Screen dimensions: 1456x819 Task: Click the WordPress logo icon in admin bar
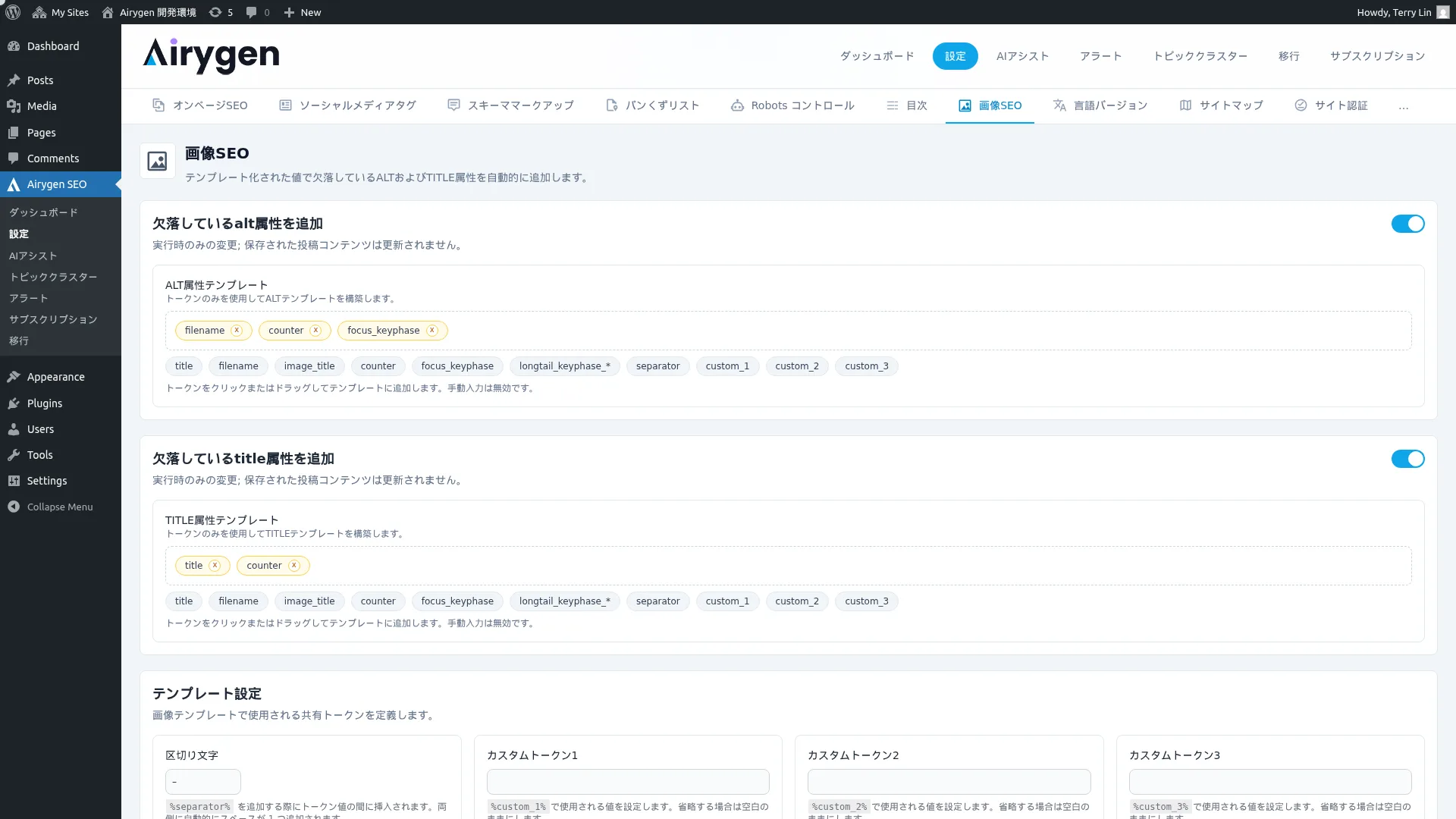12,12
